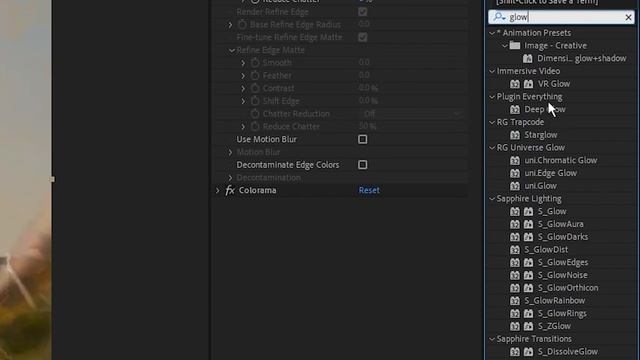Open the search magnifier dropdown icon

tap(499, 17)
